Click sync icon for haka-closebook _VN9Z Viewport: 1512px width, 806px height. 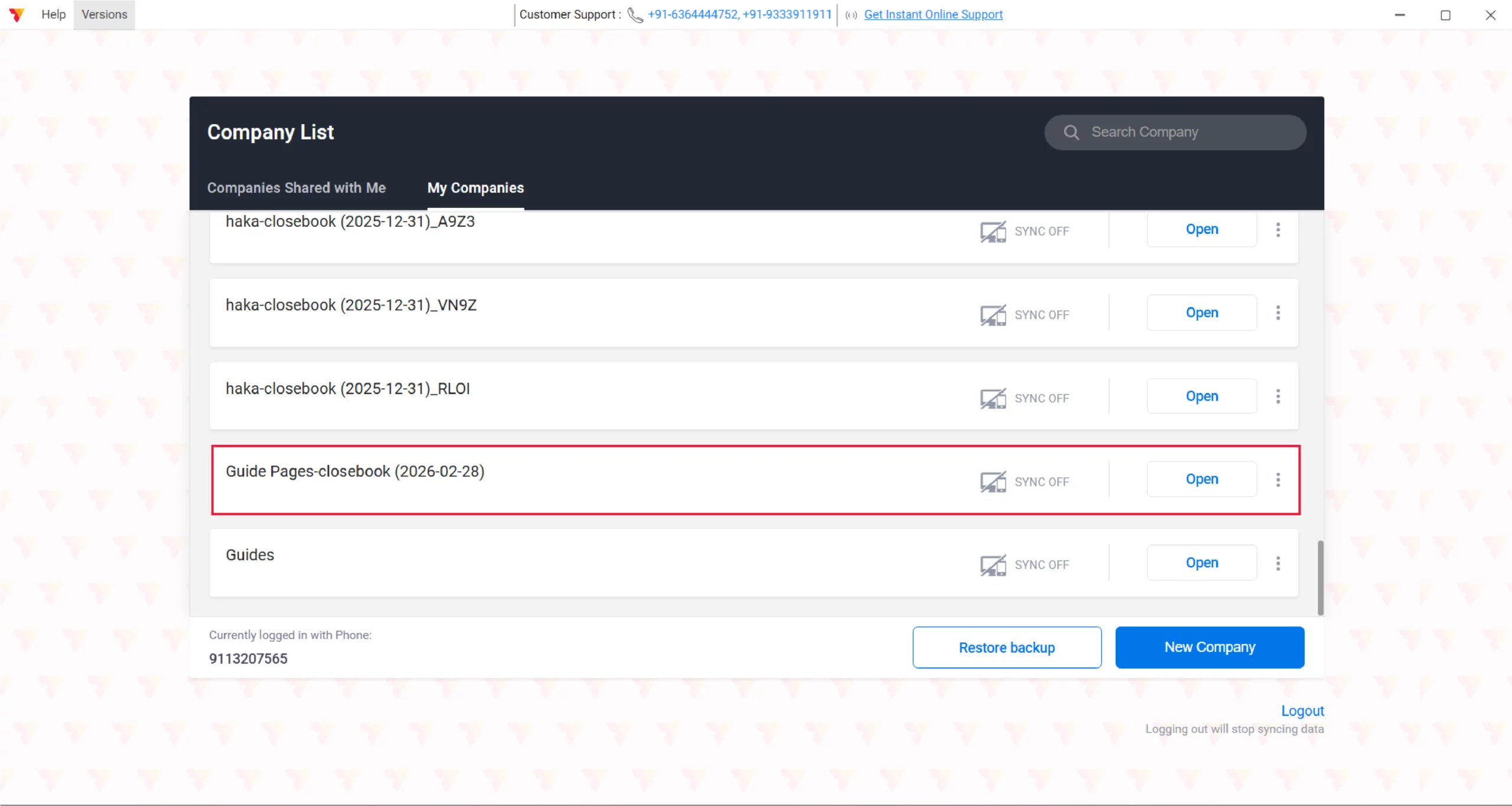point(993,315)
